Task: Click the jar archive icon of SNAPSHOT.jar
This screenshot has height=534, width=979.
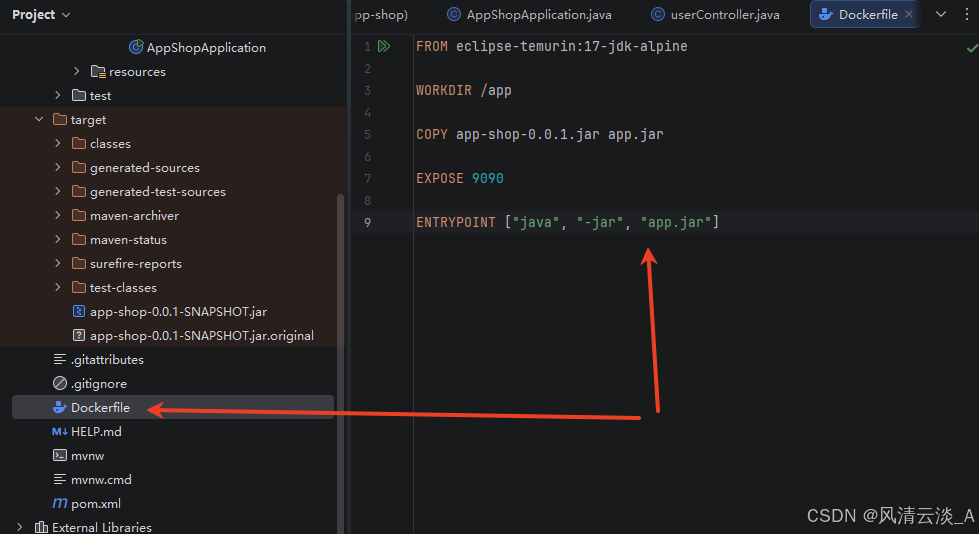Action: click(79, 311)
